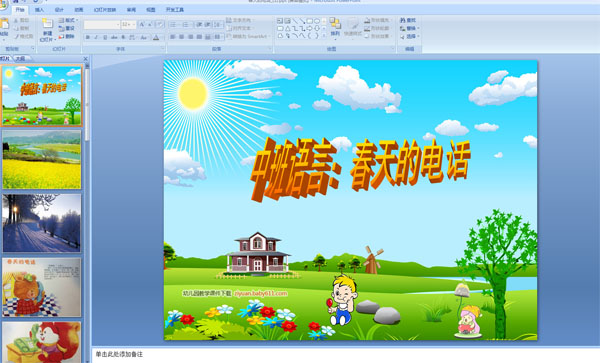Viewport: 600px width, 363px height.
Task: Expand the slide Layout (版式) dropdown
Action: pos(68,20)
